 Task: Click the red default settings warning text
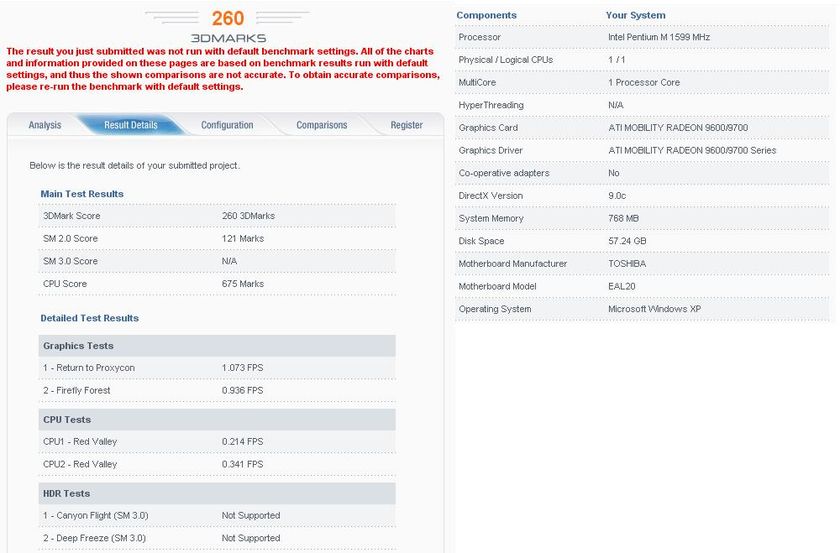(224, 68)
